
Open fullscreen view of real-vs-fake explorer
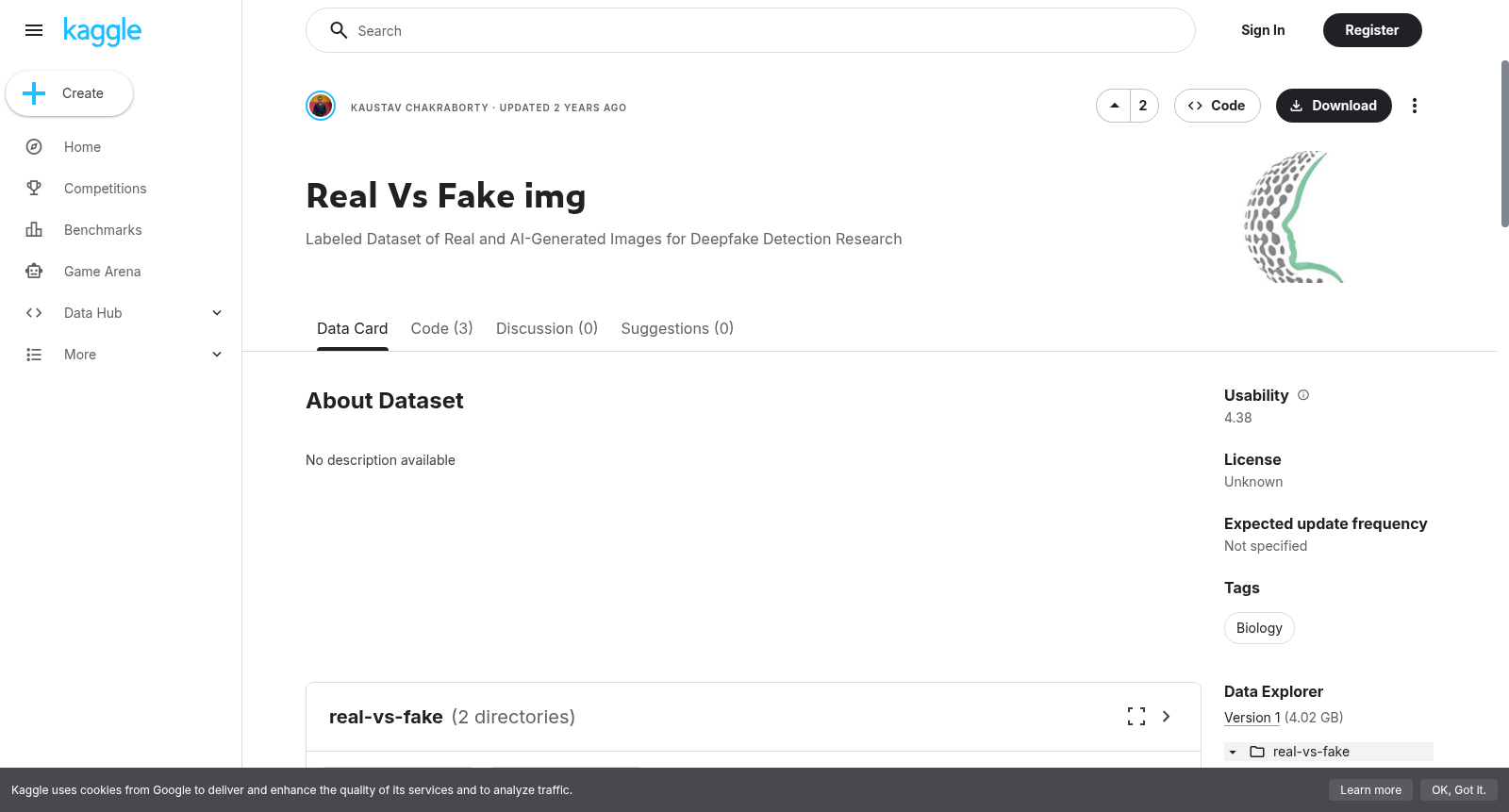click(1136, 717)
